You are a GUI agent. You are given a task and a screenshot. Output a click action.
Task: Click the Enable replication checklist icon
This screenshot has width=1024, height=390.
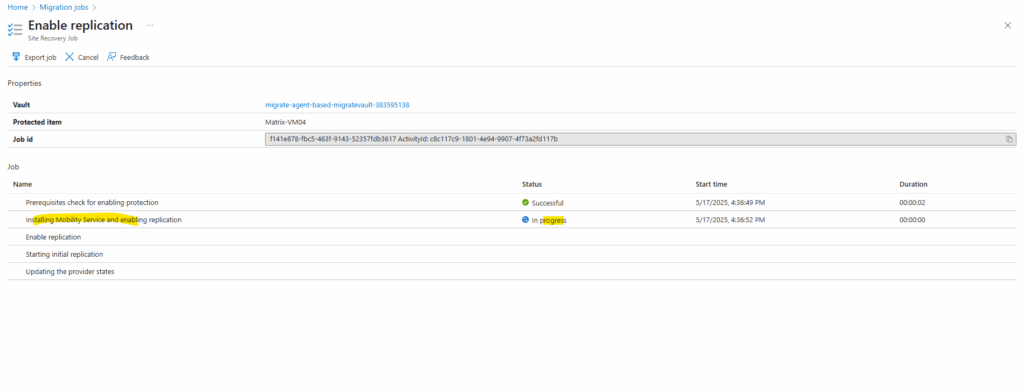(x=14, y=29)
